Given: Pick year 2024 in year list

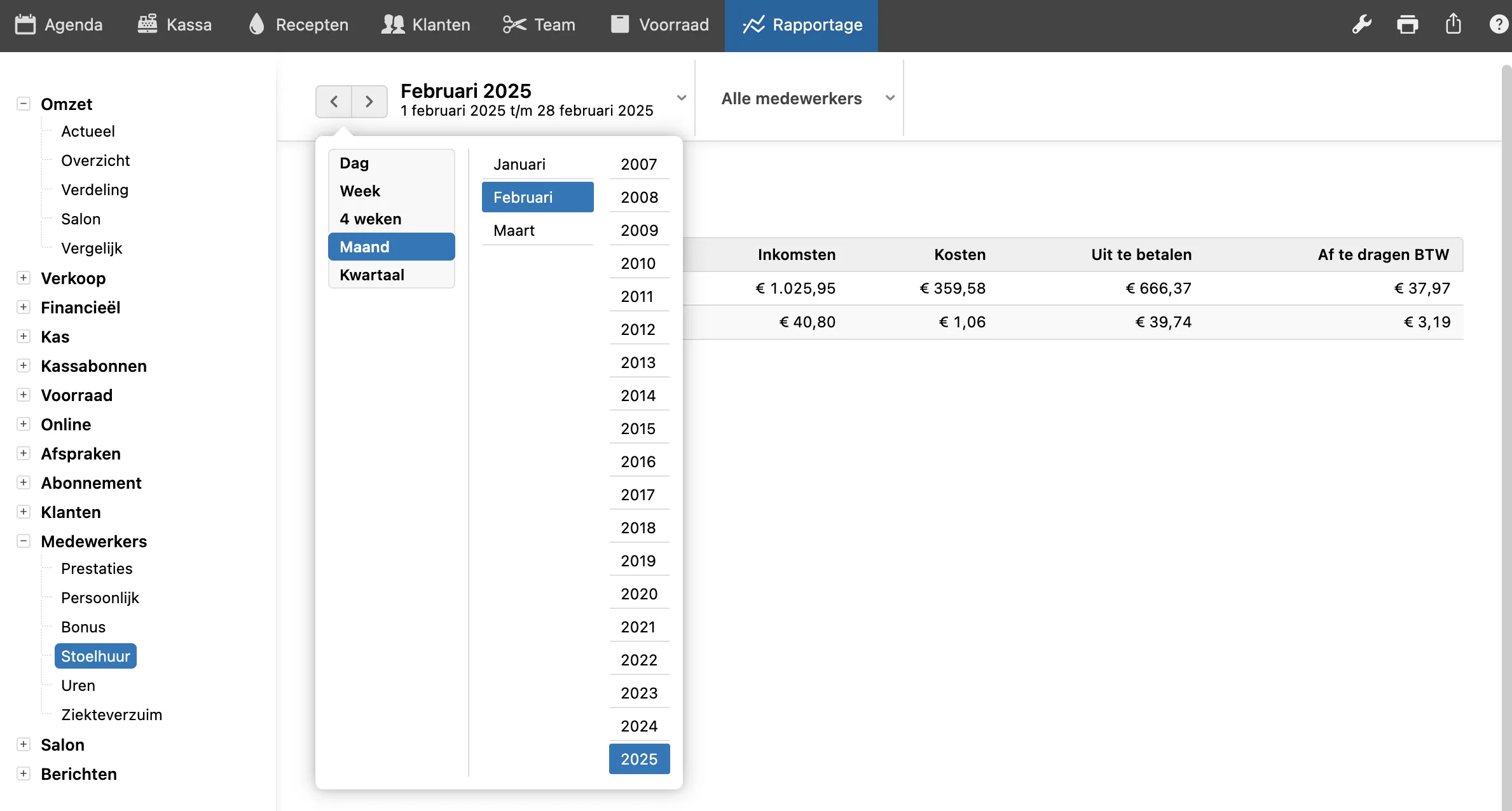Looking at the screenshot, I should tap(639, 726).
